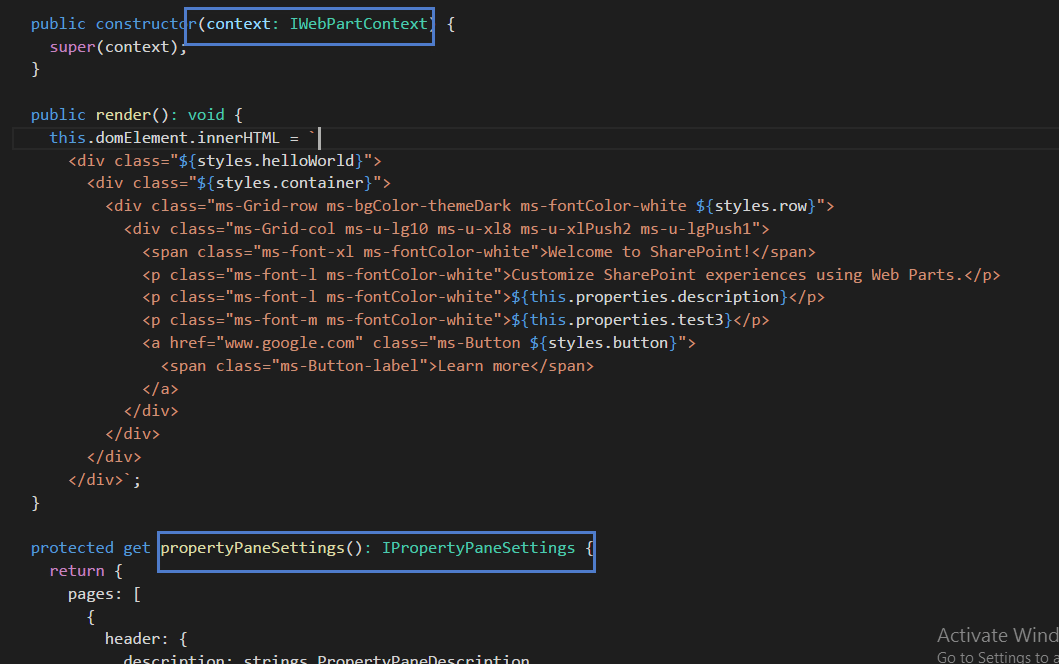Click the word 'constructor' in the code
Viewport: 1059px width, 664px height.
click(146, 24)
